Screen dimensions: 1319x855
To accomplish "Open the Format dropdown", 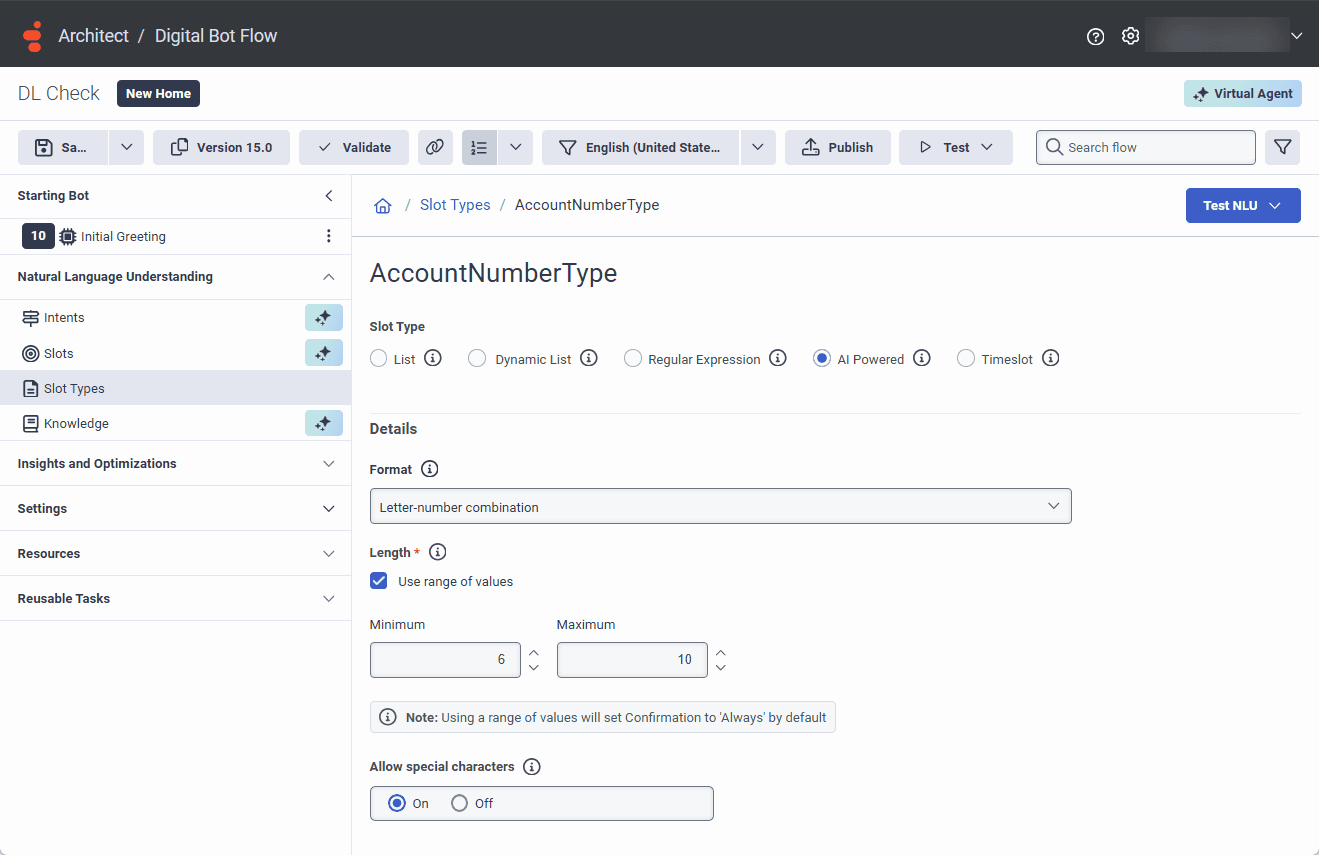I will point(720,507).
